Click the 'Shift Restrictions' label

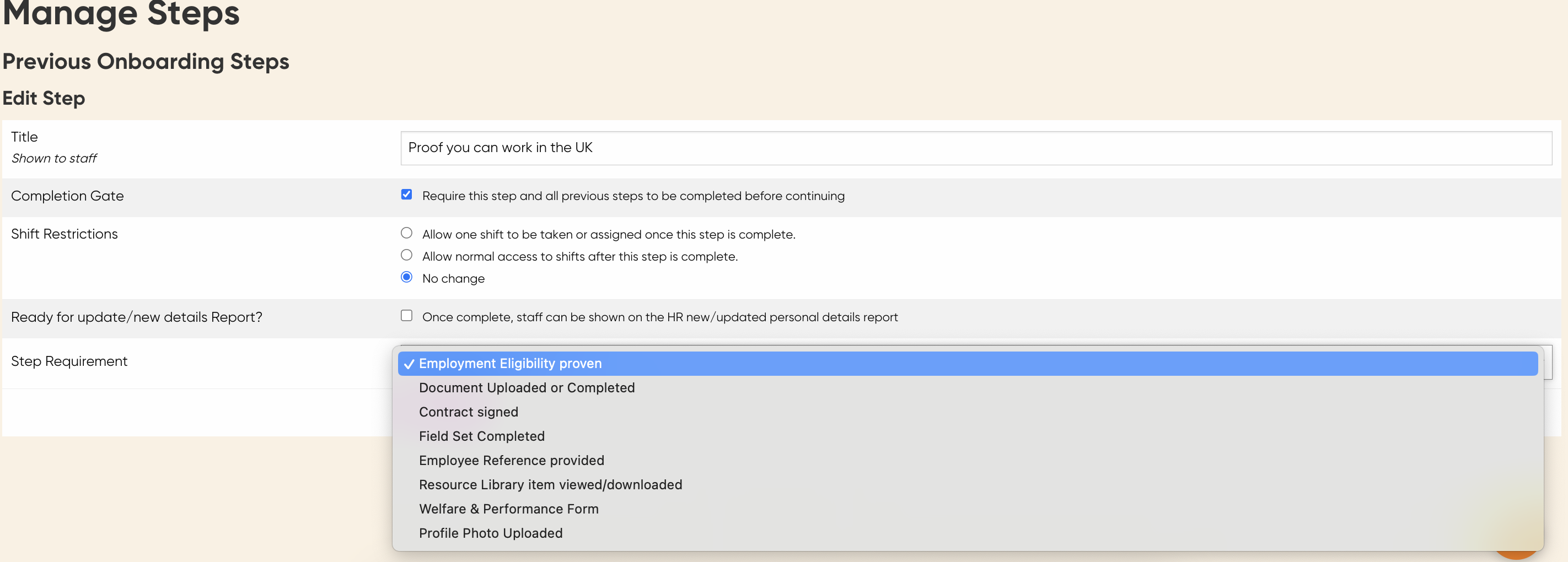(65, 234)
